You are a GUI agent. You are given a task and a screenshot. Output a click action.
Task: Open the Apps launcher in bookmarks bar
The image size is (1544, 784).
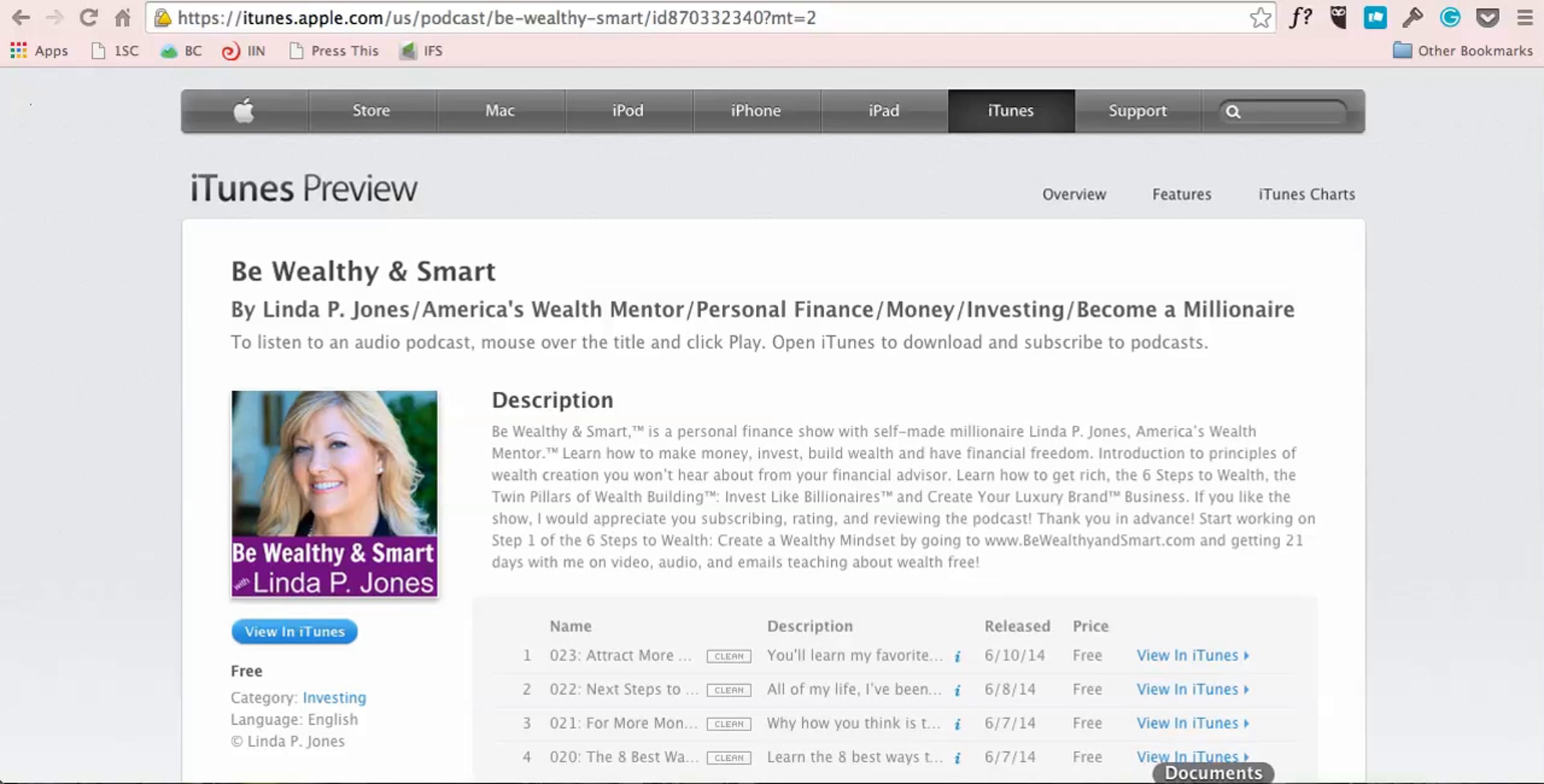[39, 51]
